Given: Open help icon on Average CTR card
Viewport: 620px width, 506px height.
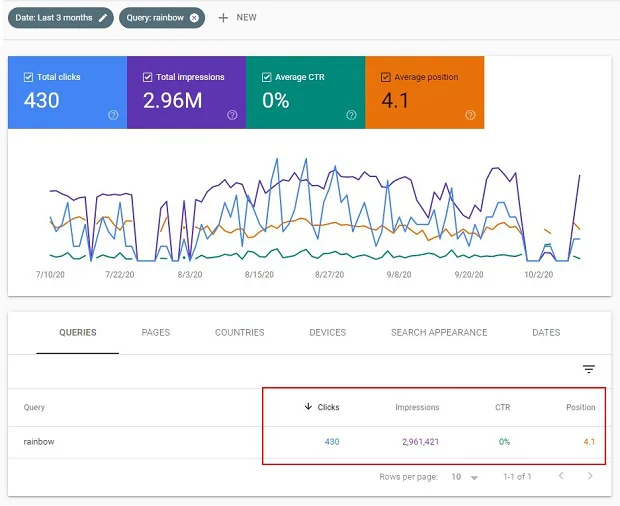Looking at the screenshot, I should [351, 115].
